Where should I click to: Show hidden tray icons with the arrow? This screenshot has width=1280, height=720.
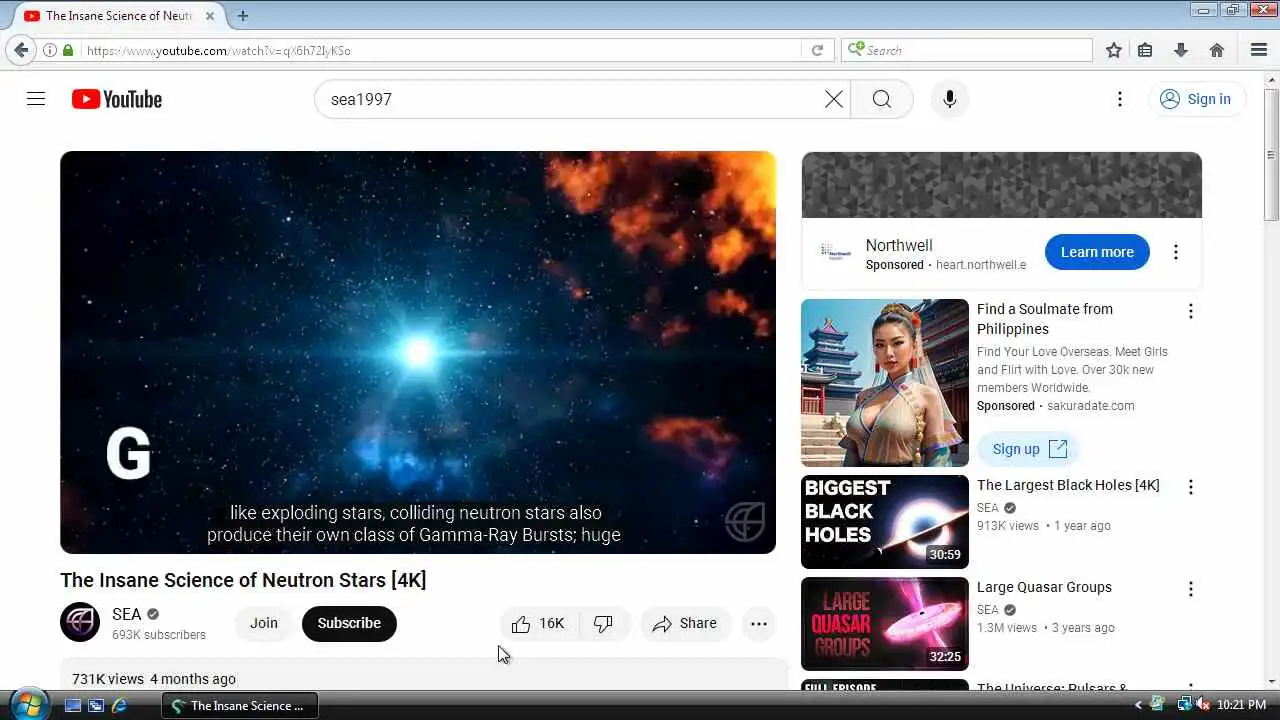coord(1138,705)
